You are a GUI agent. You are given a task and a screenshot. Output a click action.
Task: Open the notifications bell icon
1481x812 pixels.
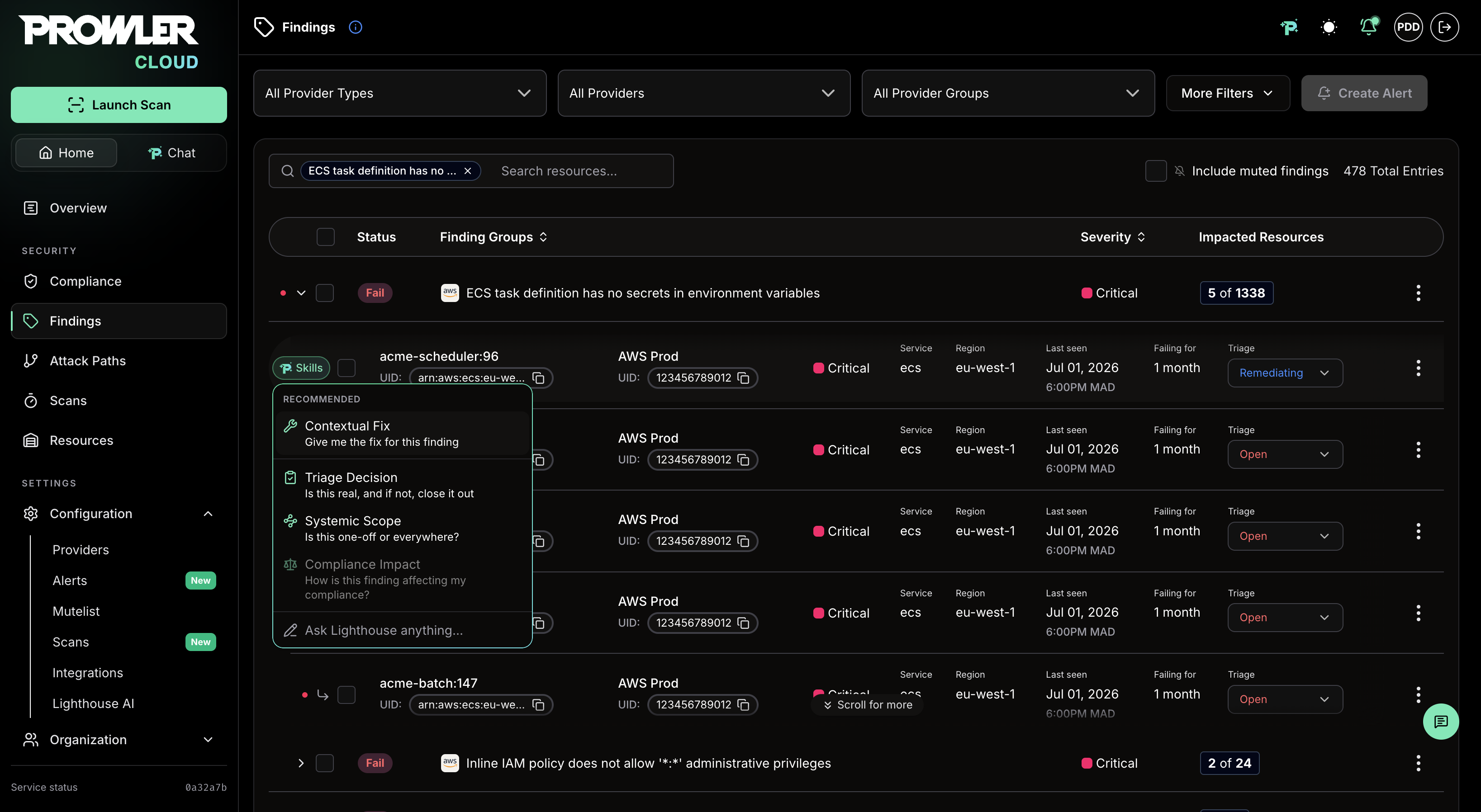[x=1368, y=27]
